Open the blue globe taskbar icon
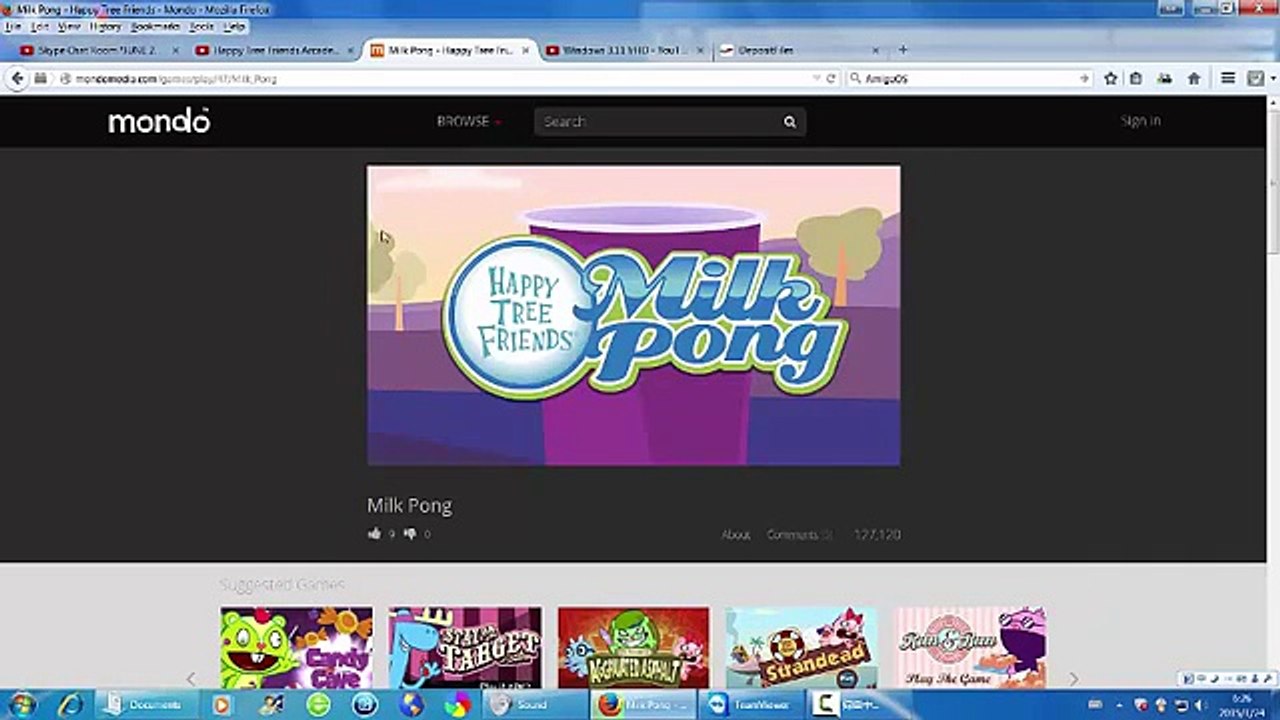The width and height of the screenshot is (1280, 720). tap(411, 705)
